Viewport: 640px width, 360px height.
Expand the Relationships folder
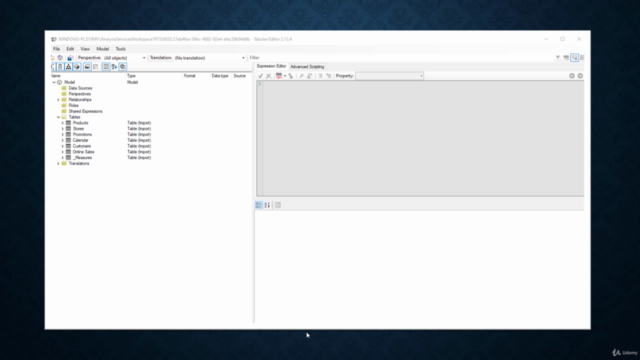coord(58,100)
